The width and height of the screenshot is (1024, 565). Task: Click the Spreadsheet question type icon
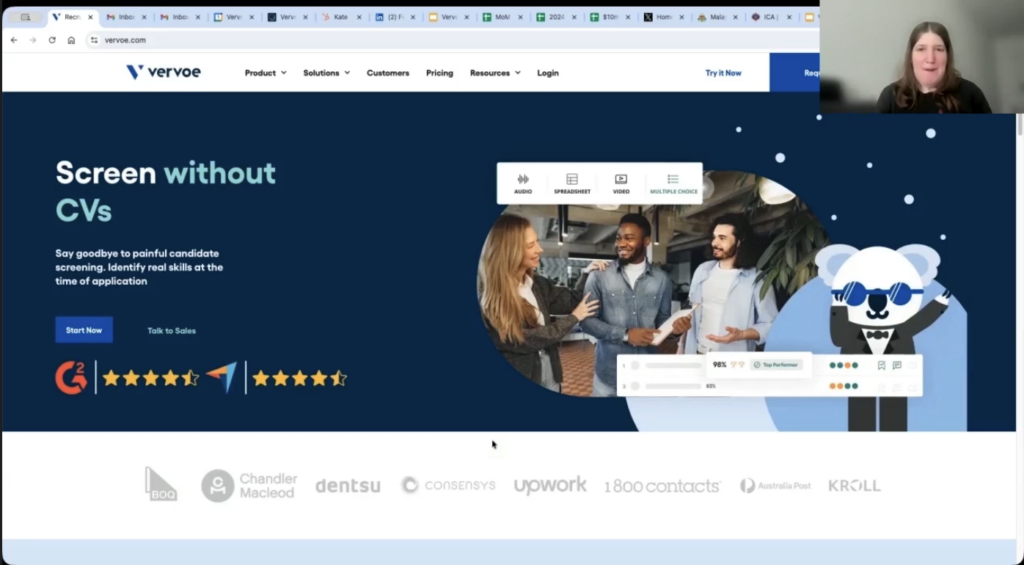pos(572,180)
